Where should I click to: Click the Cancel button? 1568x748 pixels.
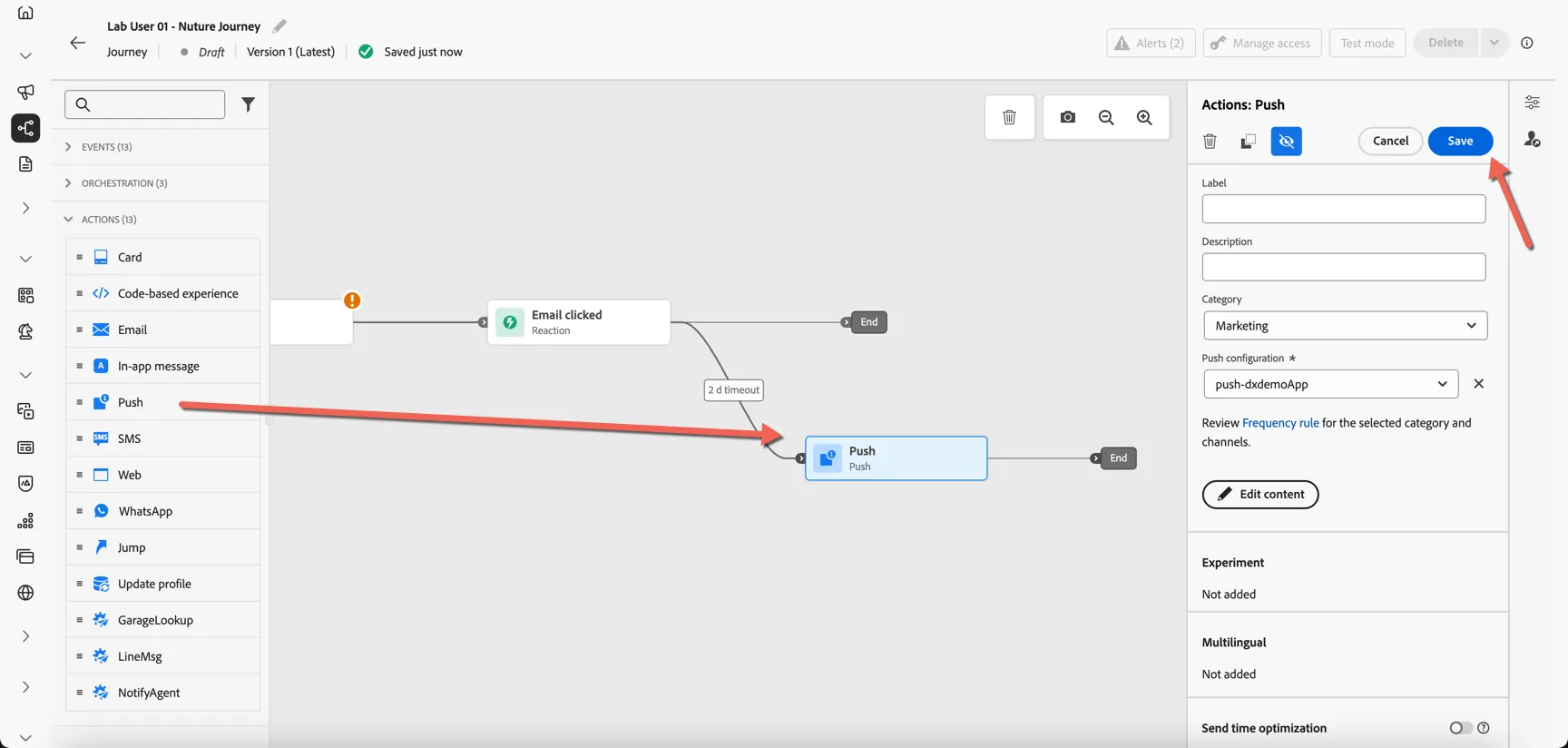1390,141
